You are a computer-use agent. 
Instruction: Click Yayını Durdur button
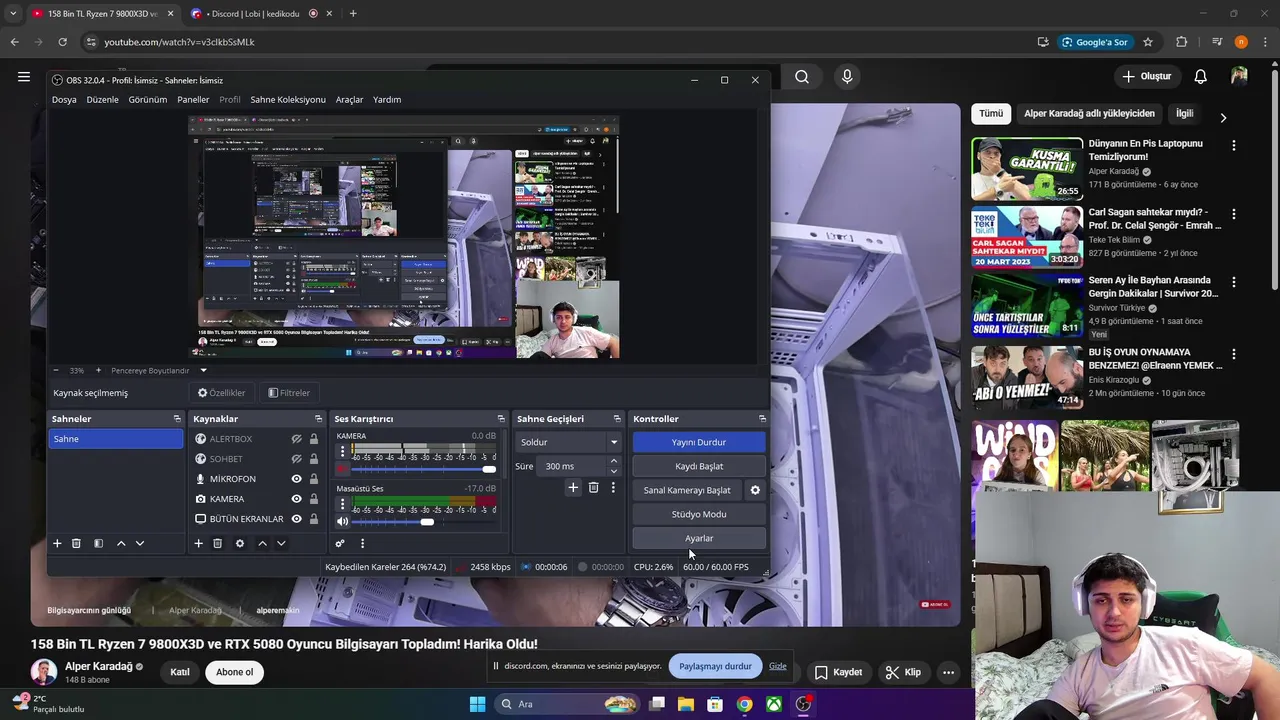pyautogui.click(x=699, y=442)
